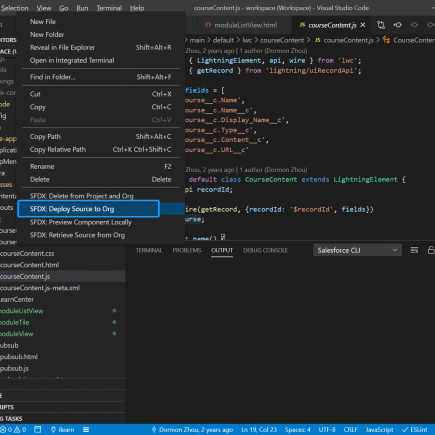Screen dimensions: 435x435
Task: Open pubsub.js in explorer
Action: (x=62, y=368)
